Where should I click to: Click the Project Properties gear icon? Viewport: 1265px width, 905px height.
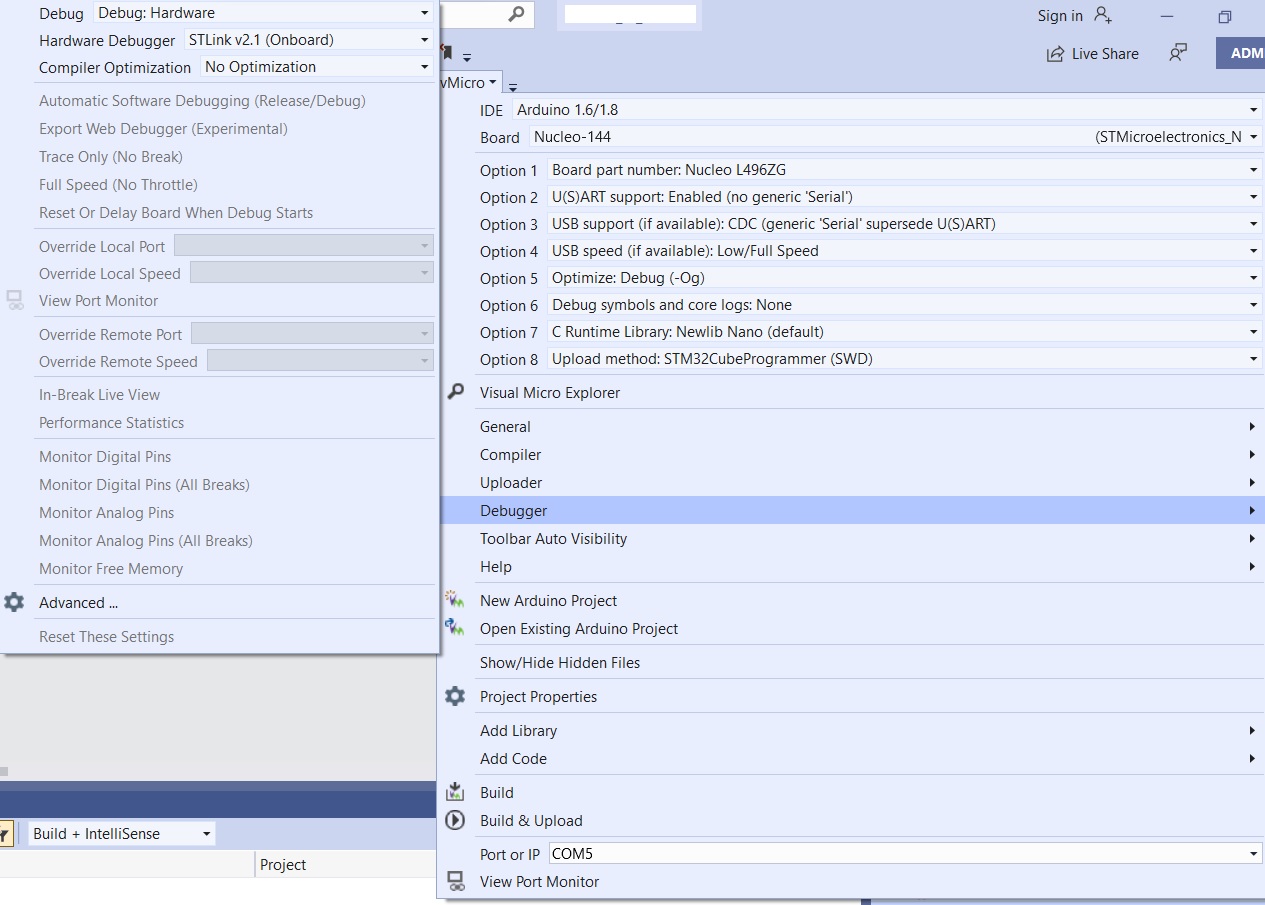point(455,696)
